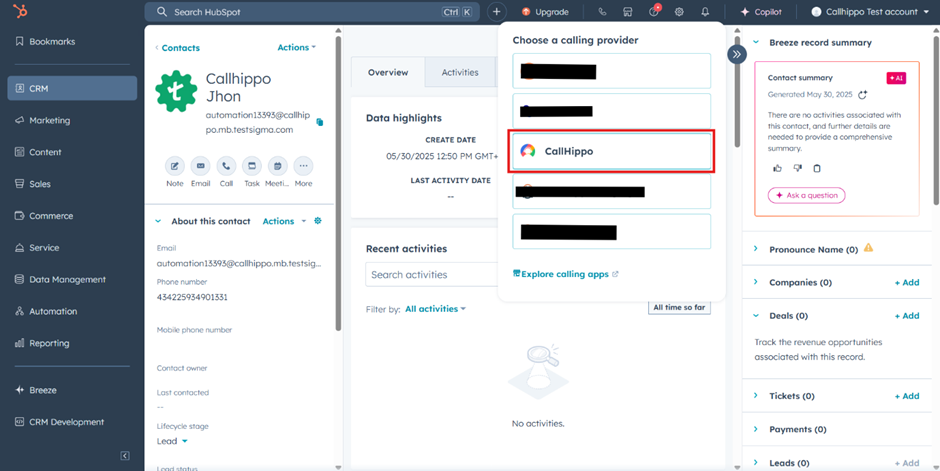Viewport: 940px width, 471px height.
Task: Expand the Payments section
Action: pyautogui.click(x=756, y=429)
